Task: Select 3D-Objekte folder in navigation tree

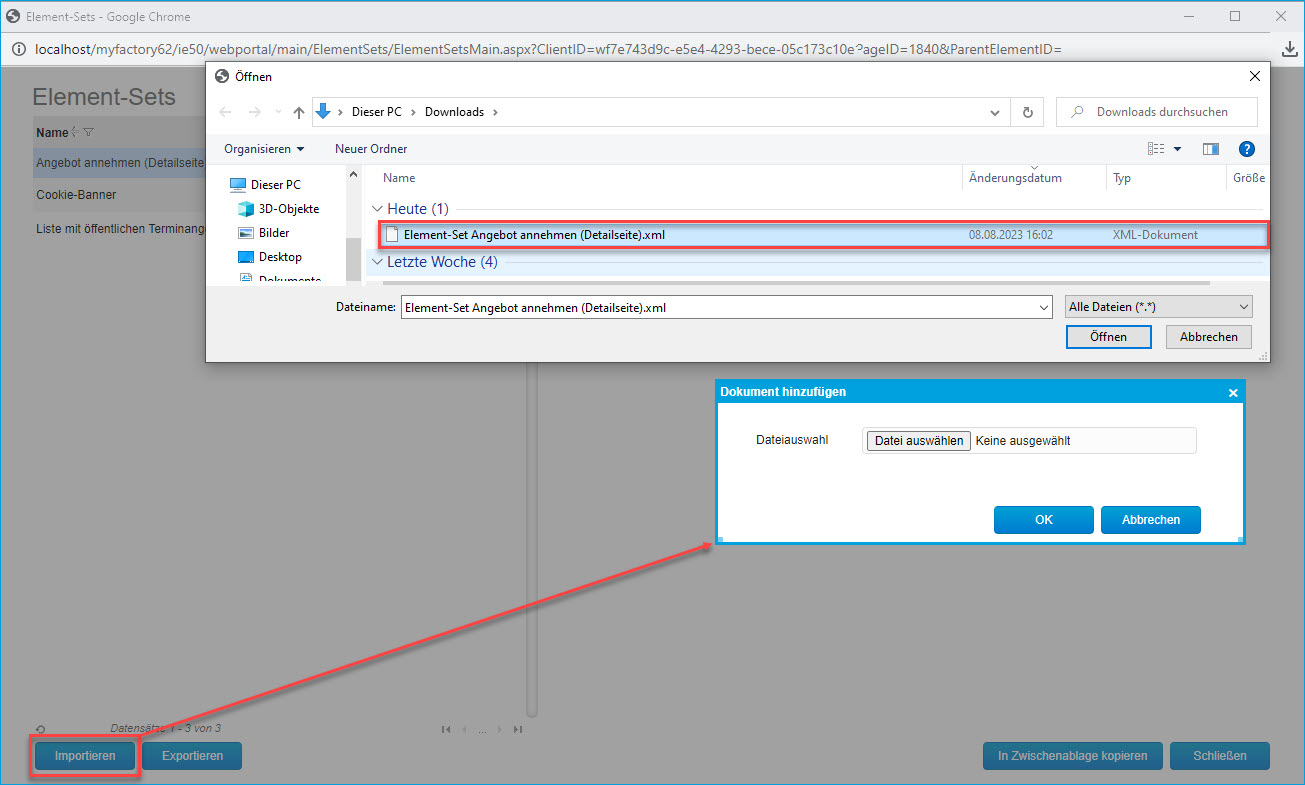Action: [288, 209]
